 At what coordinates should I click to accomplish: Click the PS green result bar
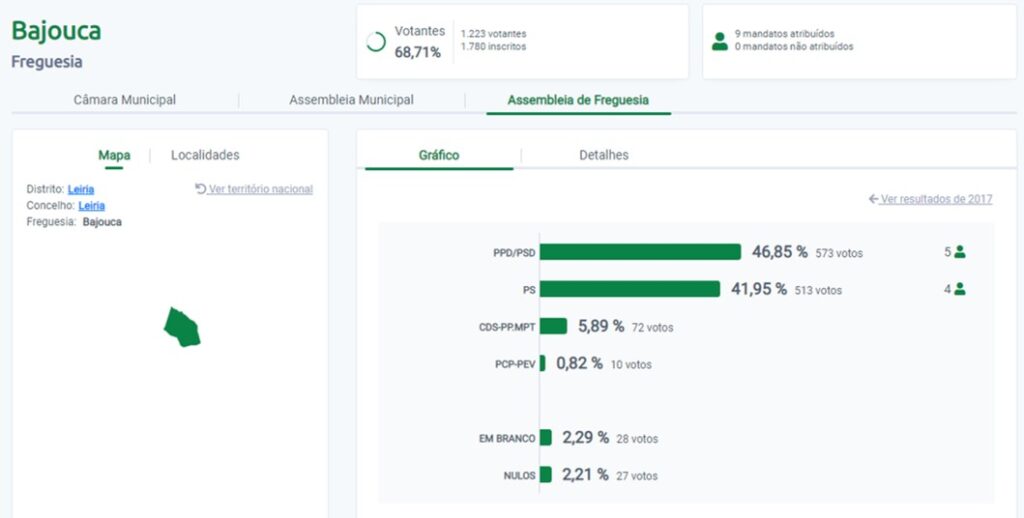pos(630,289)
